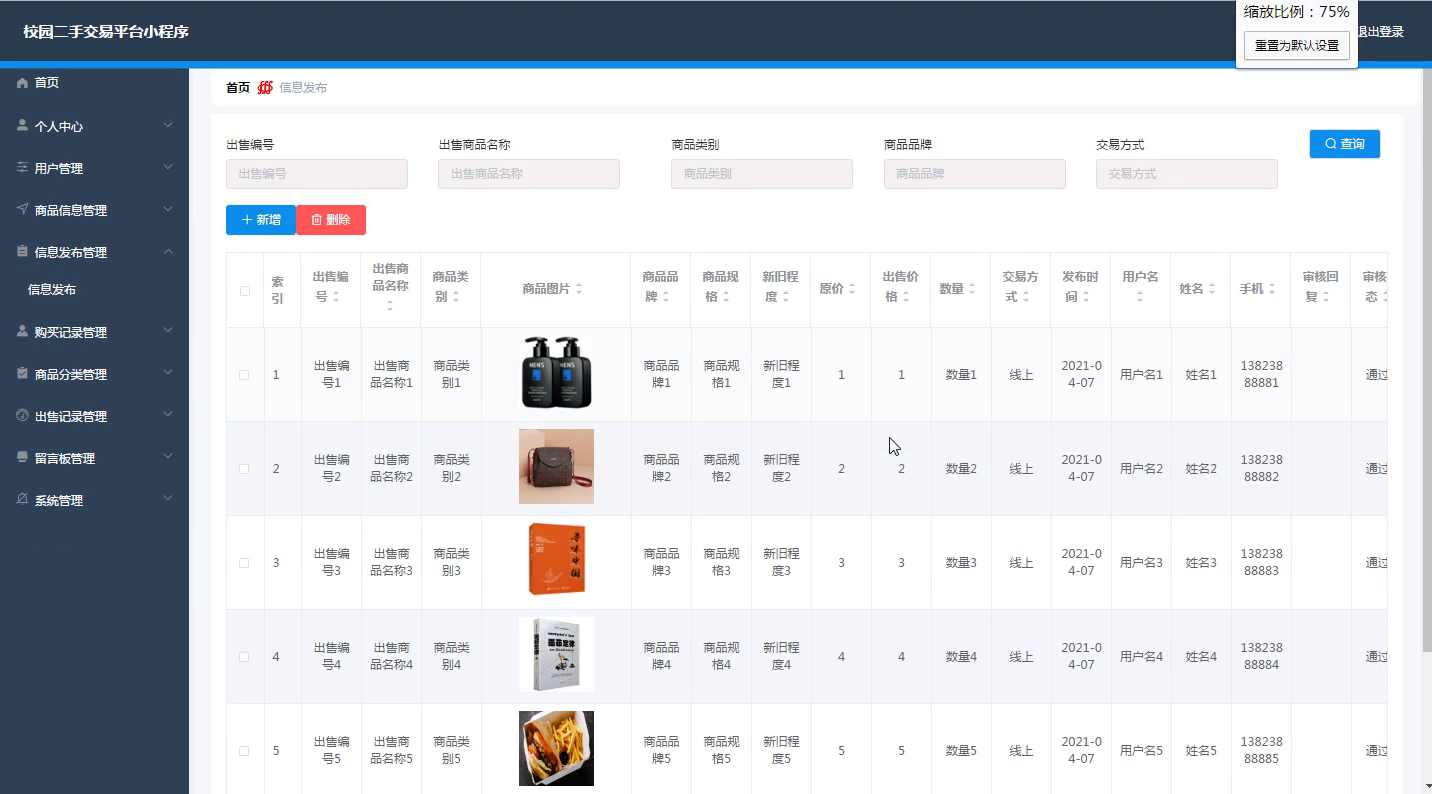Open the men's cleanser product image in row 1
Viewport: 1432px width, 794px height.
556,373
